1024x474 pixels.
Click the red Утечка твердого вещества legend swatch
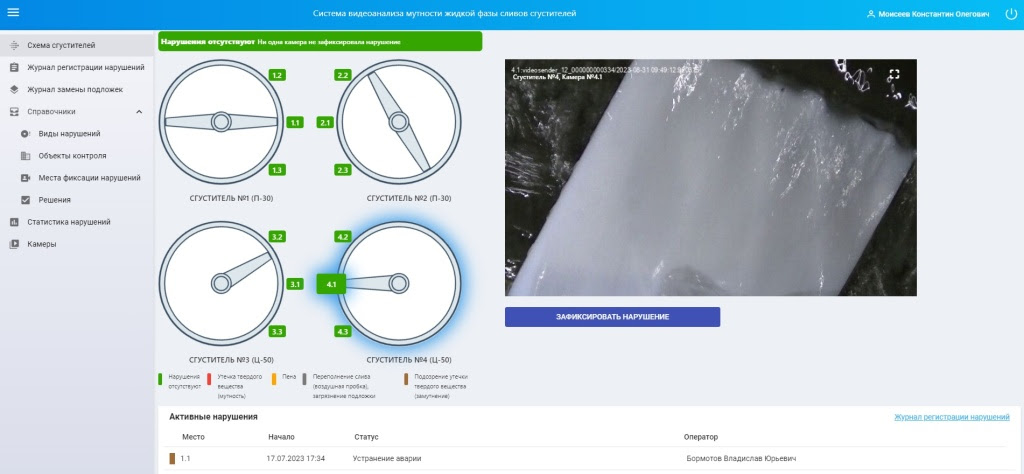click(x=209, y=379)
